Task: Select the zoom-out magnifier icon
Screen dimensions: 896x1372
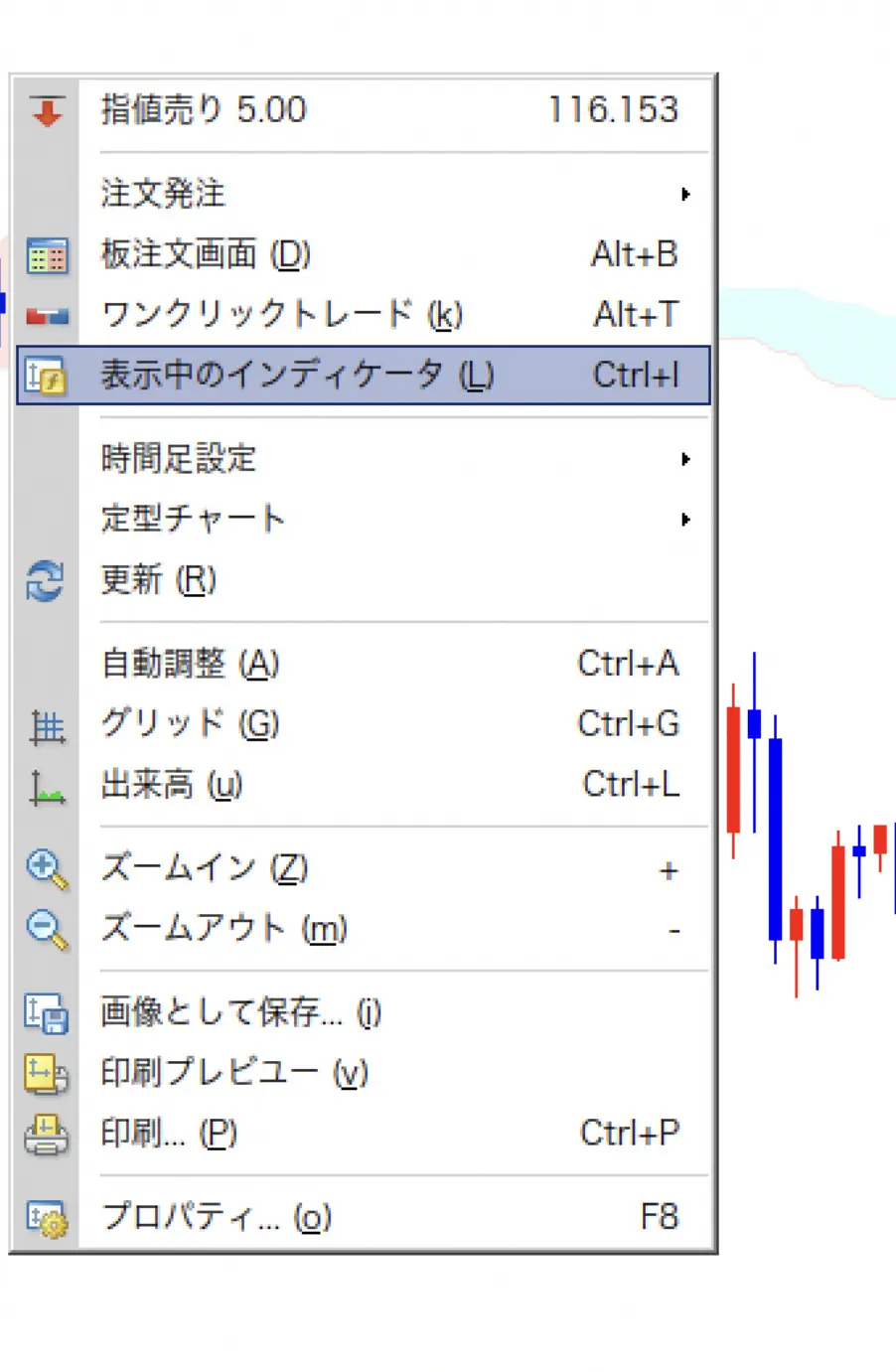Action: (45, 930)
